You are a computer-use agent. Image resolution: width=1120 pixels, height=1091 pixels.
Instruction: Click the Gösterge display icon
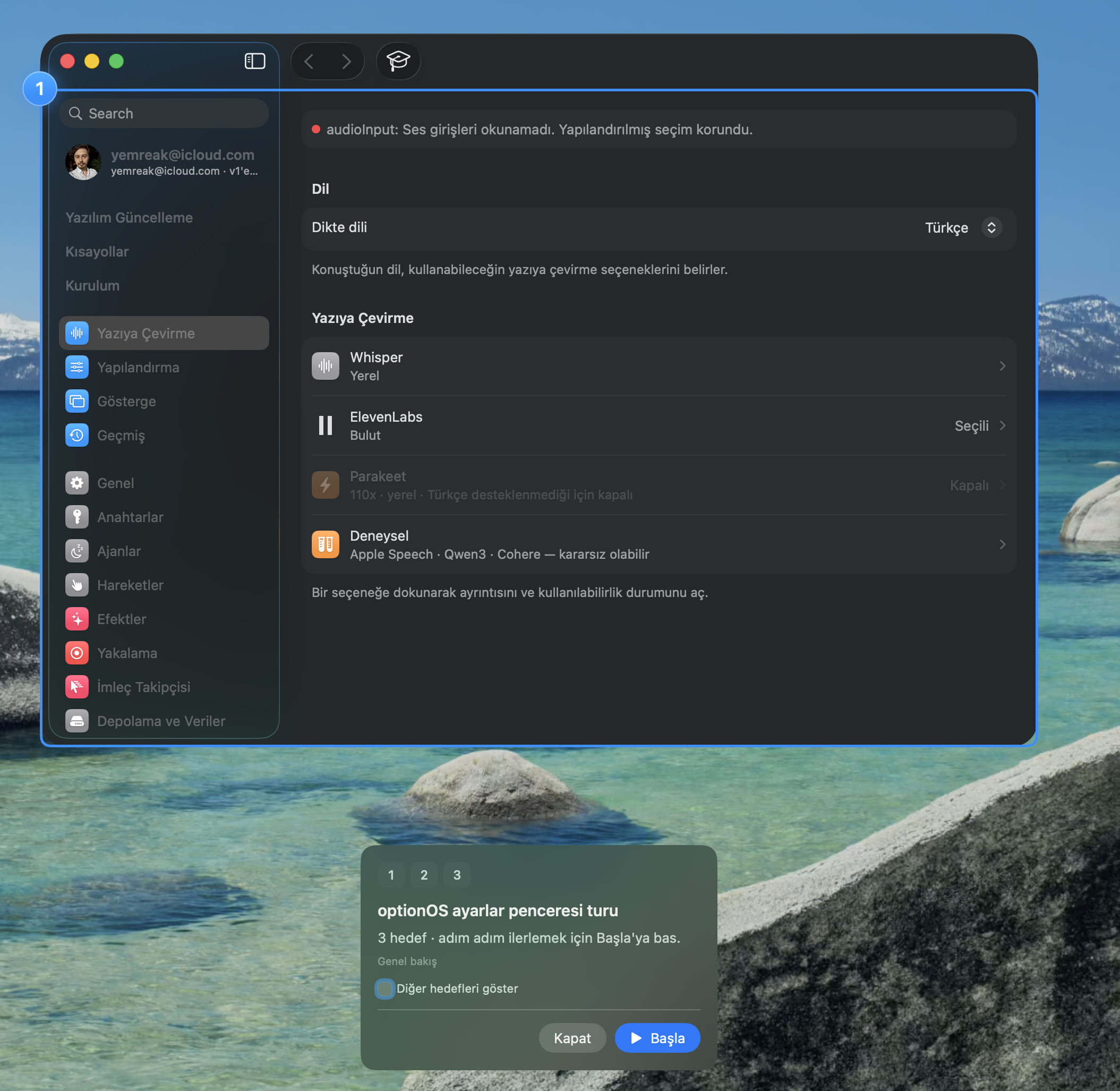coord(77,401)
